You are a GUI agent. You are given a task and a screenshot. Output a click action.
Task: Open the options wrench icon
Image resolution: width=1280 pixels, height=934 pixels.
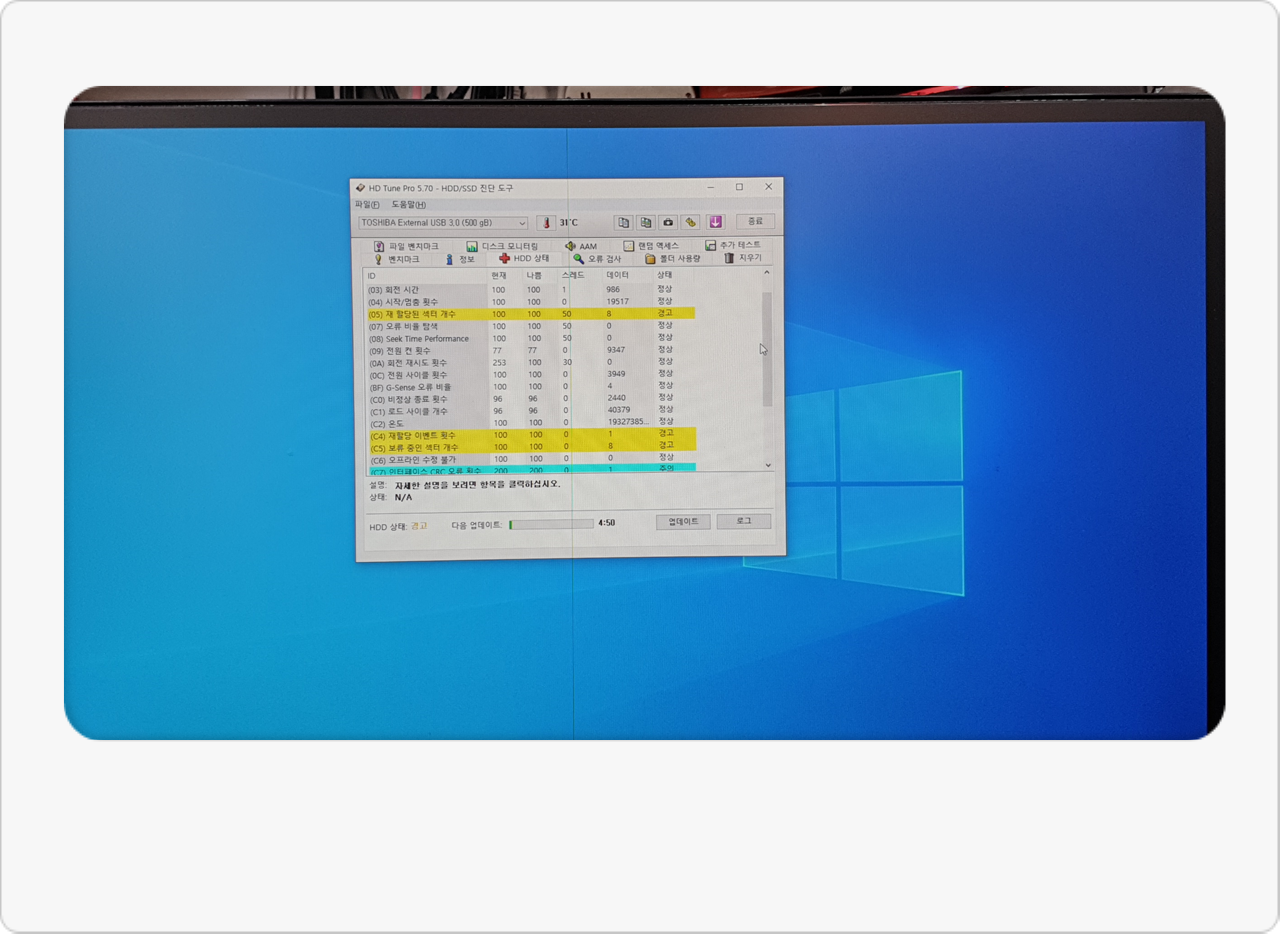(691, 222)
